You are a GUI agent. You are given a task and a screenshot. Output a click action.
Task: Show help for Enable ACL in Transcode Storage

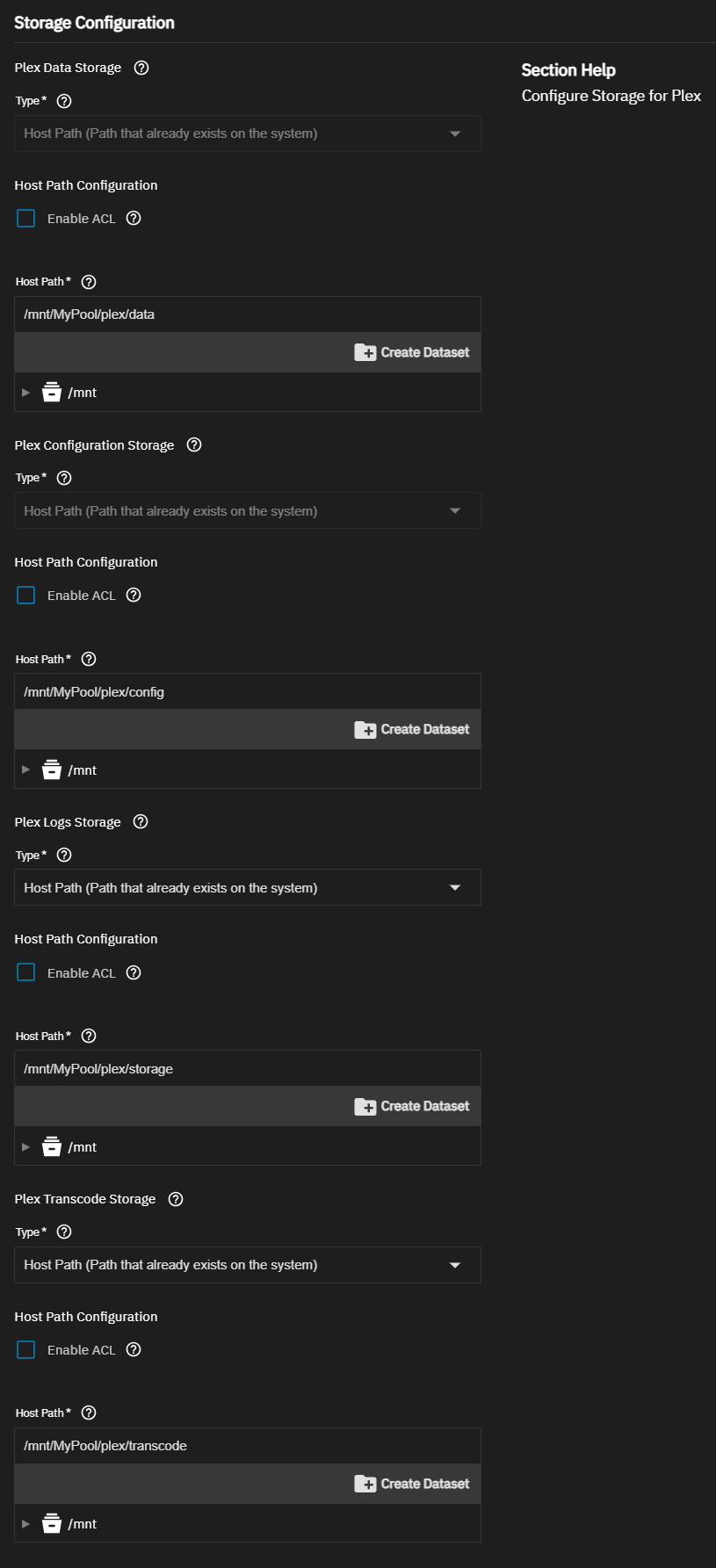[134, 1349]
